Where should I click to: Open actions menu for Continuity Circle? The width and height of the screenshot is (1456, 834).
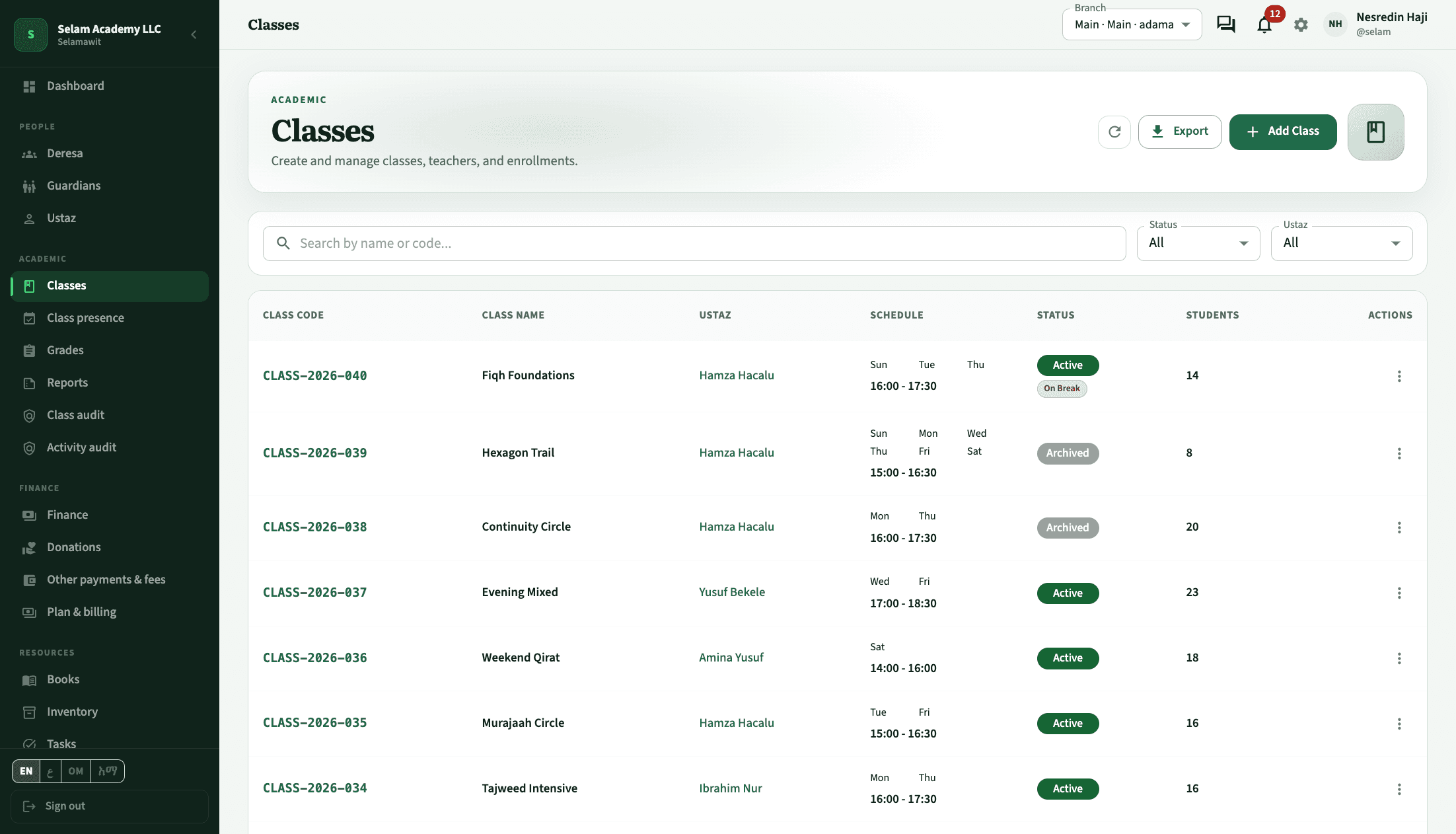click(x=1399, y=527)
